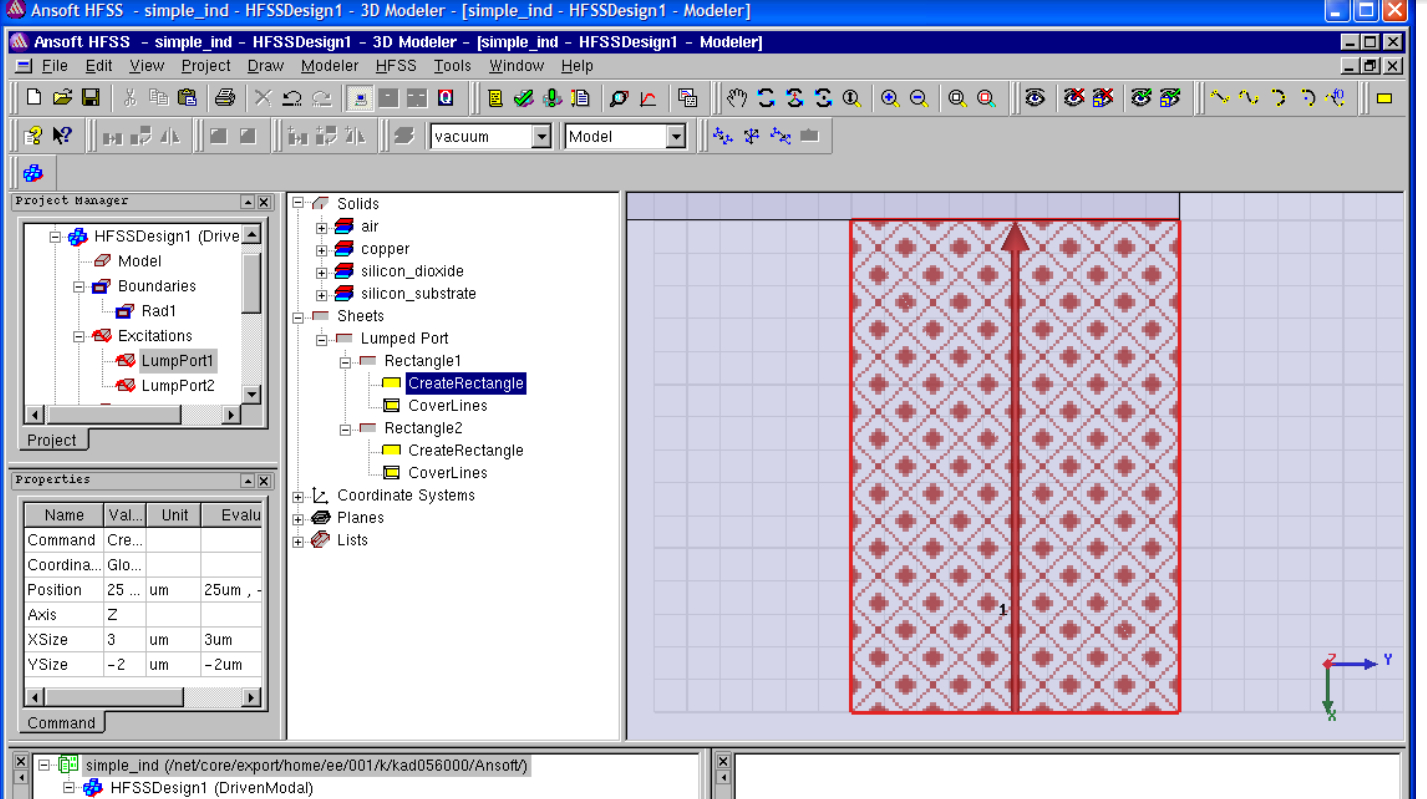Image resolution: width=1427 pixels, height=799 pixels.
Task: Click the Properties horizontal scrollbar right arrow
Action: point(251,697)
